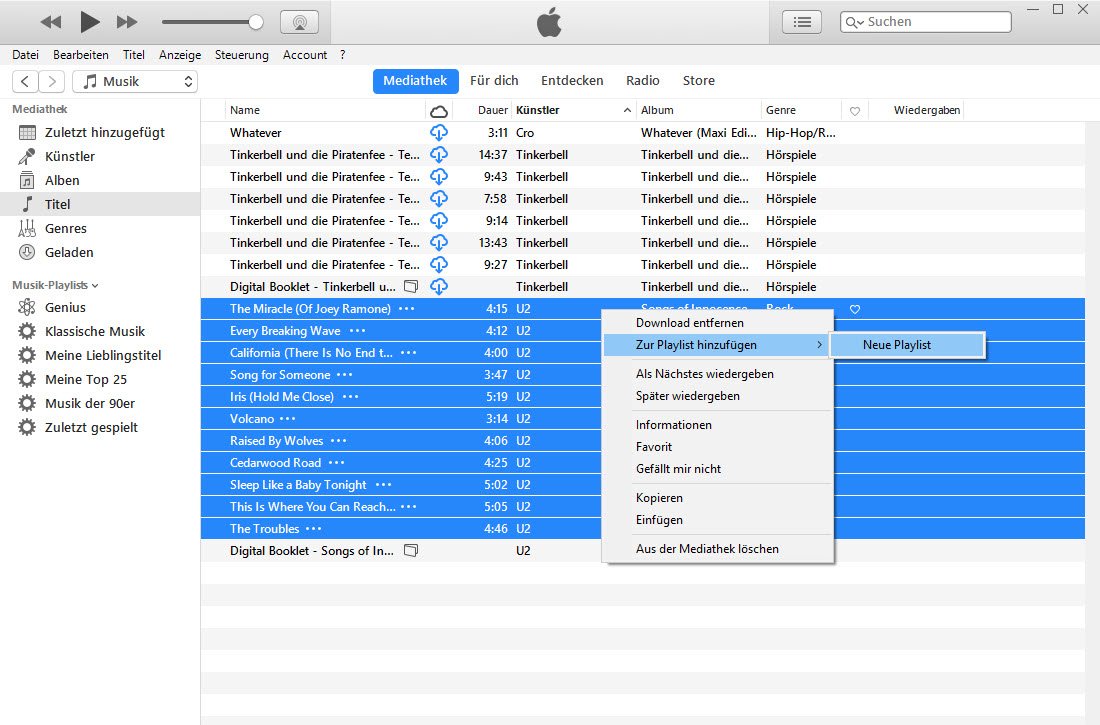Sort by the cloud status column header
This screenshot has height=725, width=1100.
click(439, 111)
